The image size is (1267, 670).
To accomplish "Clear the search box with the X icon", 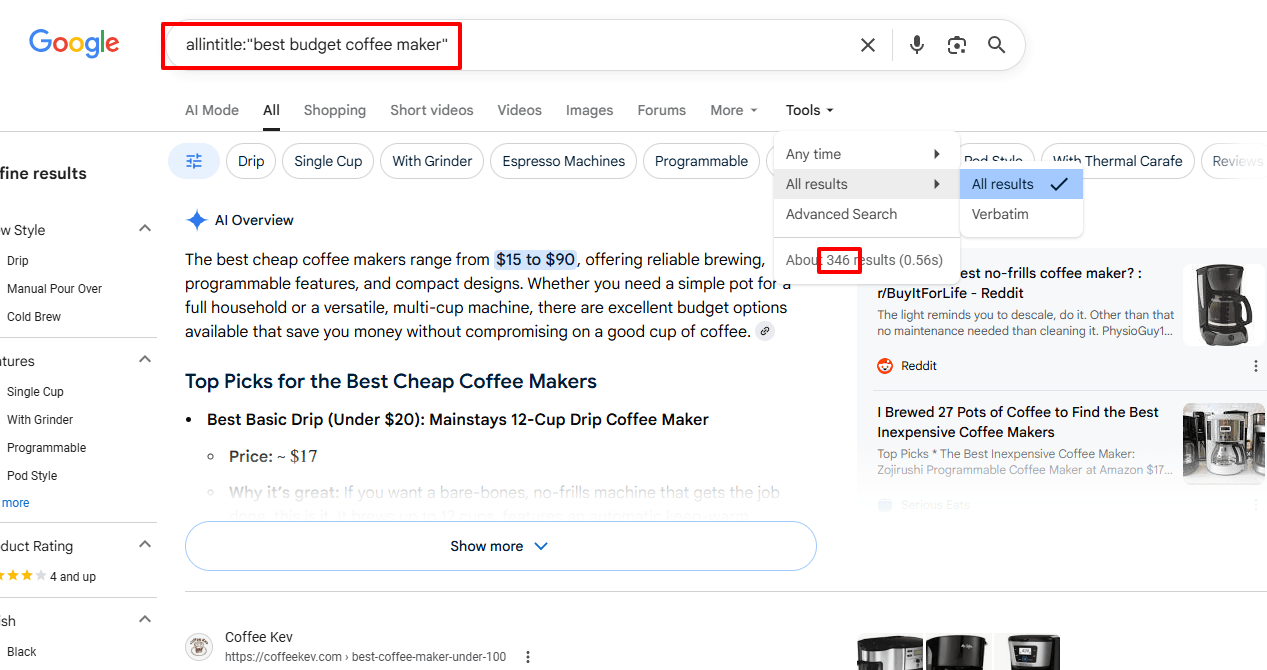I will [868, 45].
